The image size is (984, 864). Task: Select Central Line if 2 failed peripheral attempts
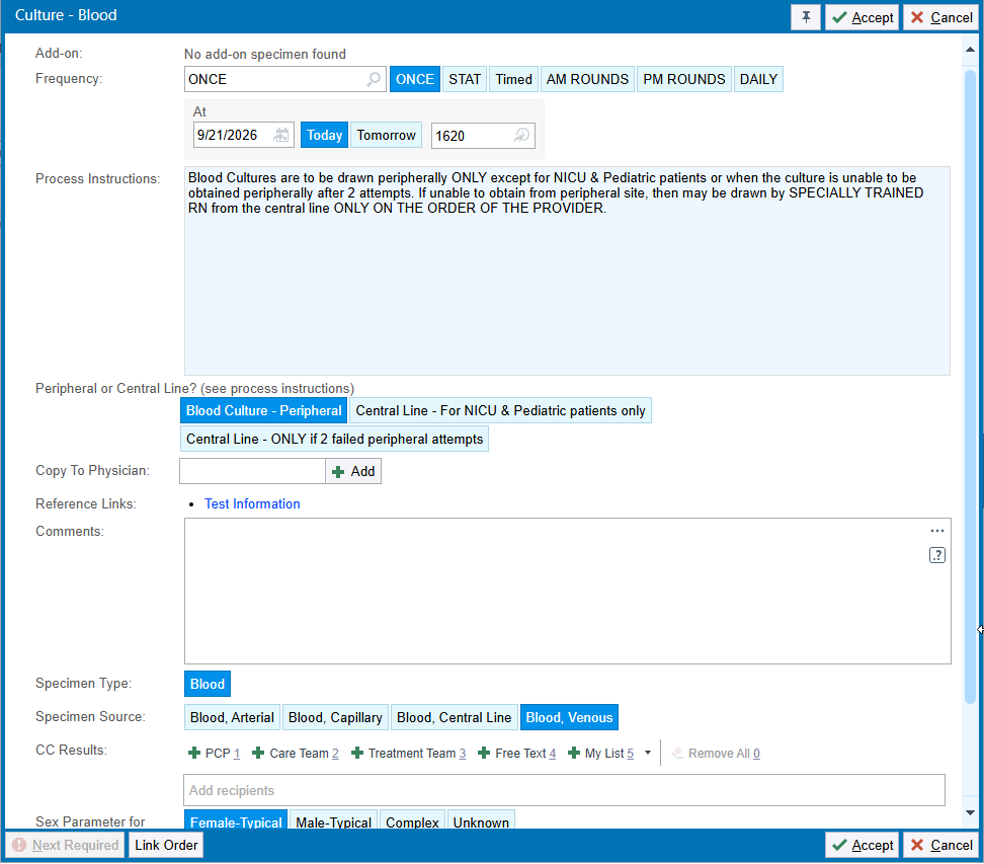click(334, 439)
